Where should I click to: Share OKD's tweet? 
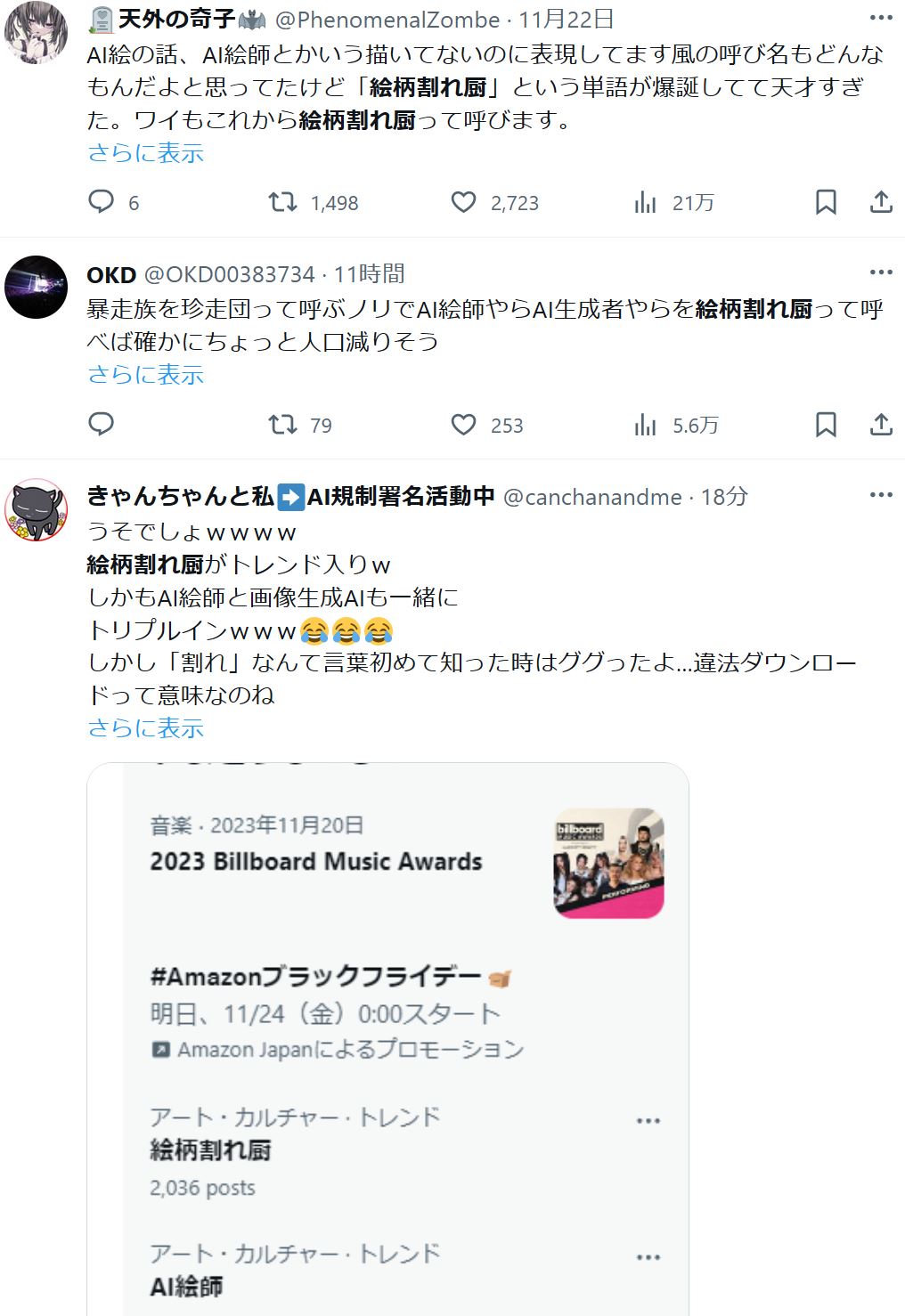(881, 425)
